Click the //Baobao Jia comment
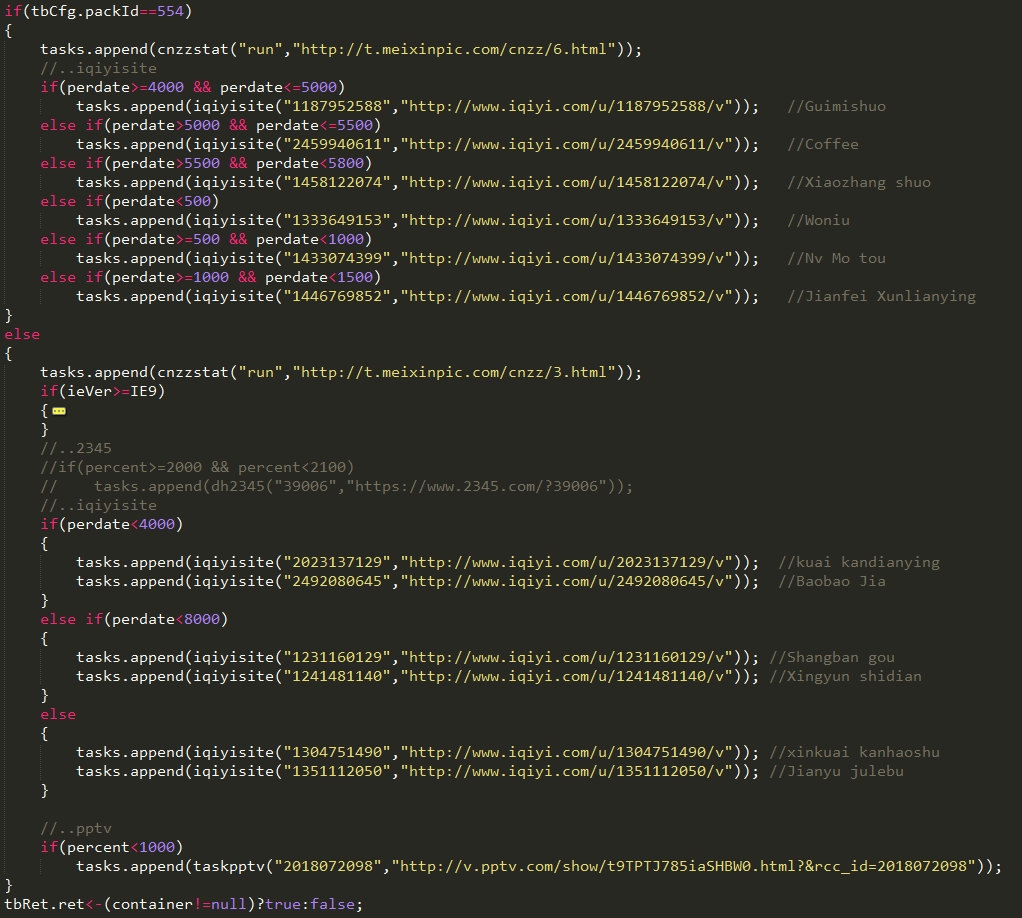The height and width of the screenshot is (918, 1022). [x=832, y=581]
